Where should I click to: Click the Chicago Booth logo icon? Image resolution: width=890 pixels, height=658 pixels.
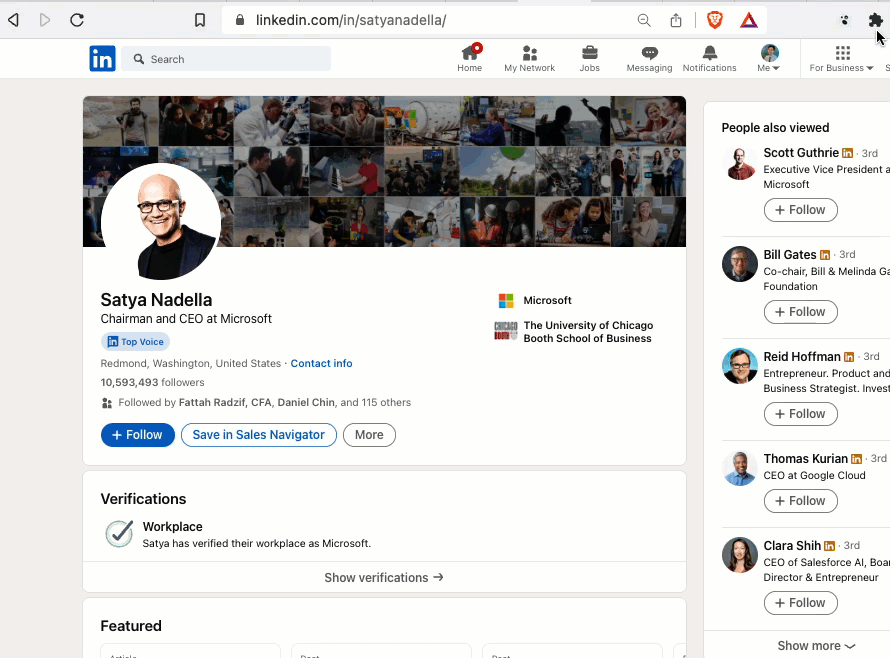(506, 330)
